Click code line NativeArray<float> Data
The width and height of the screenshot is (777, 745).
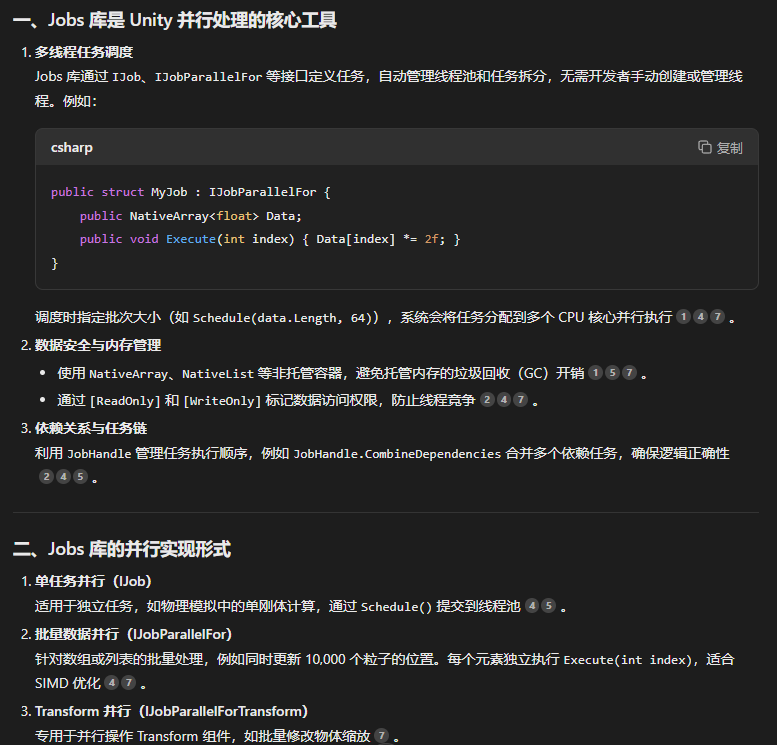click(x=191, y=216)
